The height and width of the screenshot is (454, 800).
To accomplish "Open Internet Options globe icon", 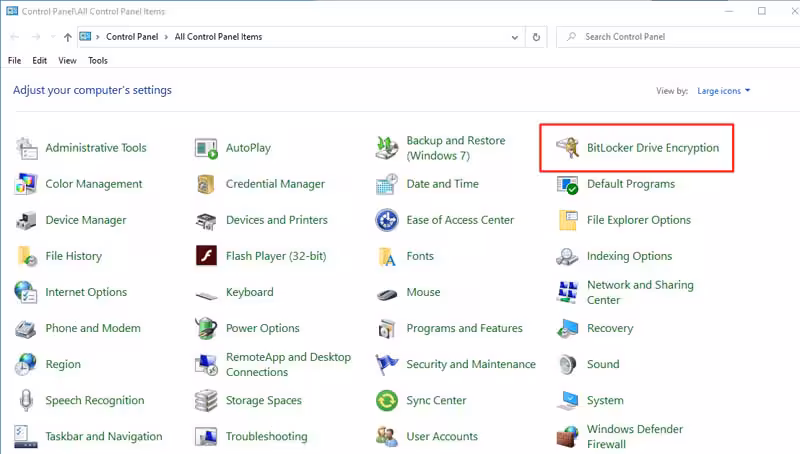I will [x=26, y=292].
